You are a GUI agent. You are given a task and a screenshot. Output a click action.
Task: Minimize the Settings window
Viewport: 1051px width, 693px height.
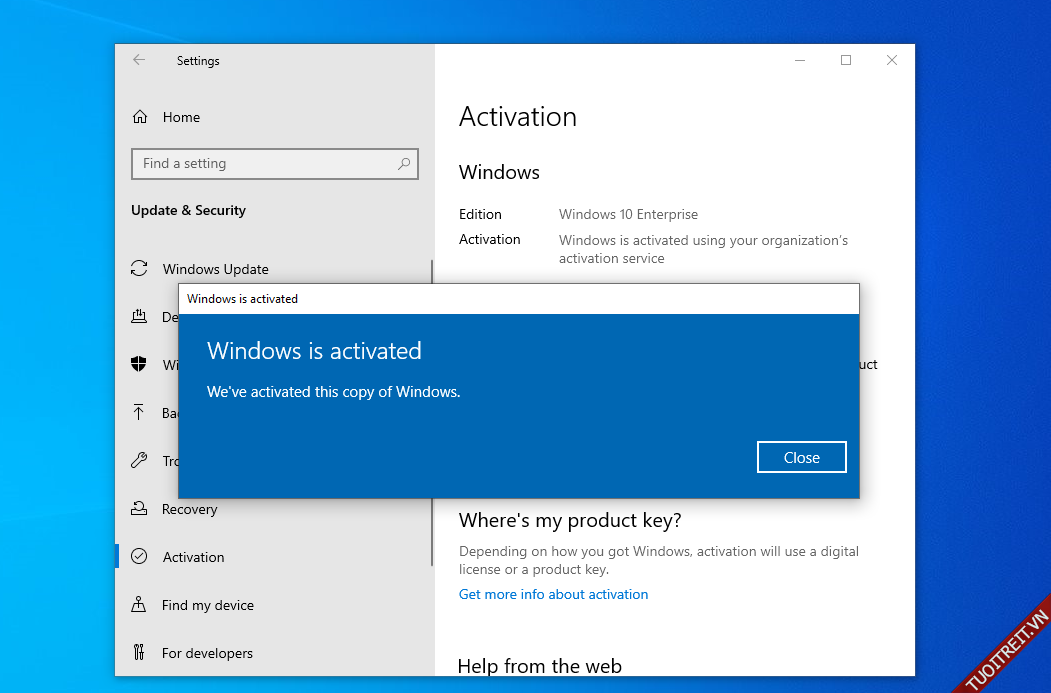800,60
